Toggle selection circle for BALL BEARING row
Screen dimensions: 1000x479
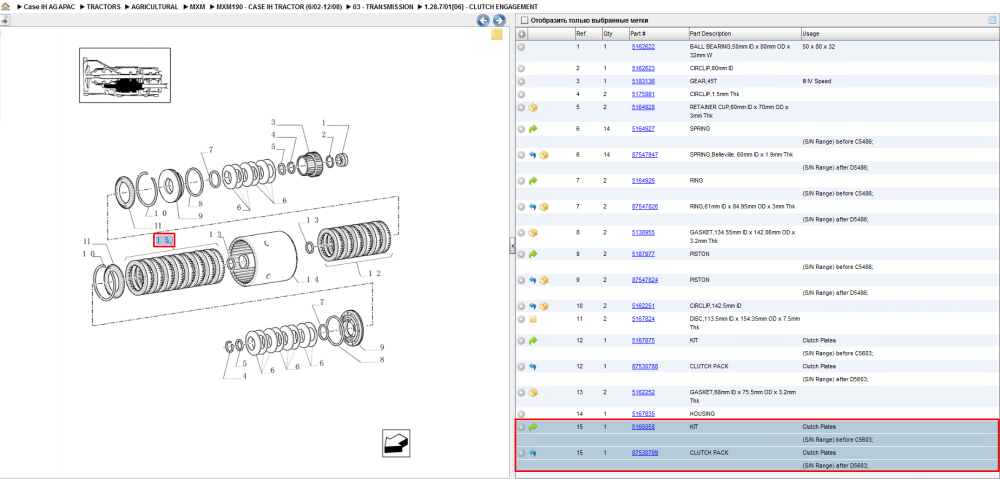pos(521,47)
